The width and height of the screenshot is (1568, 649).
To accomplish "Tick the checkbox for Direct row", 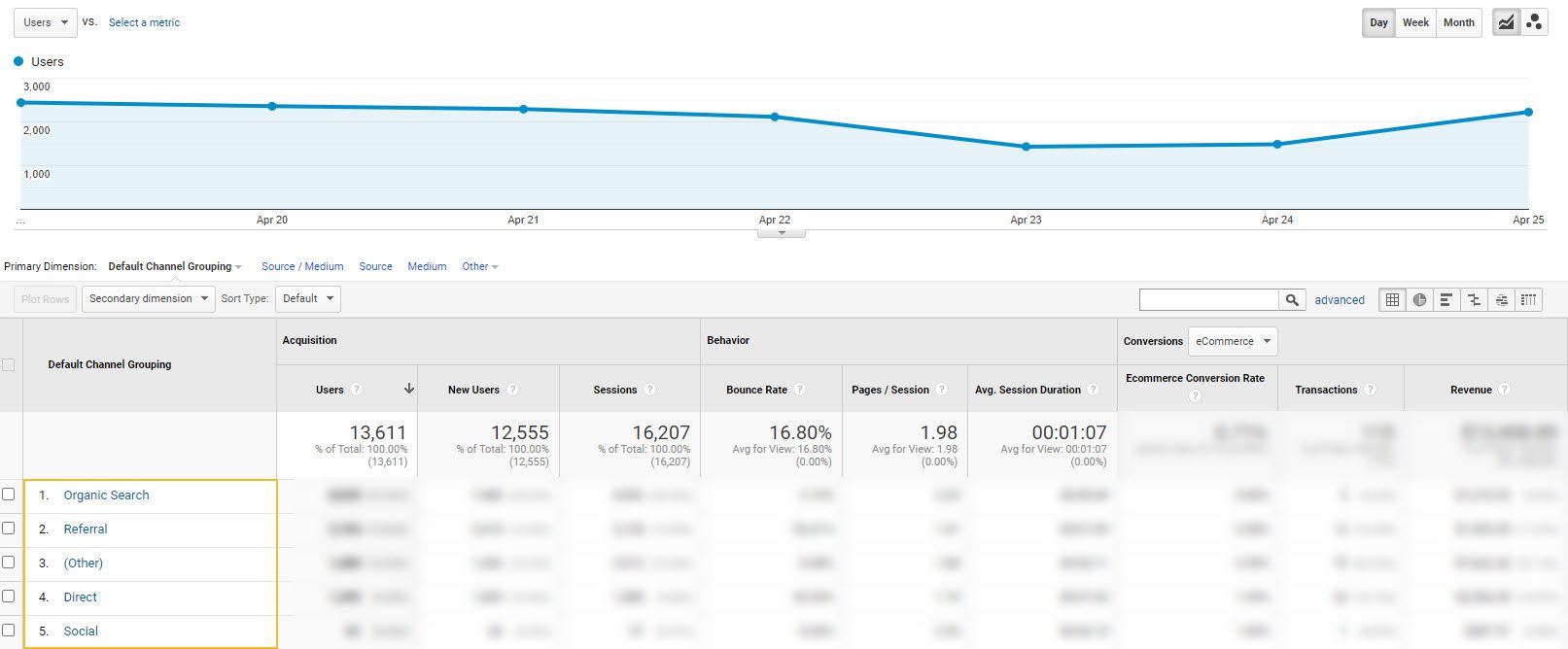I will coord(9,597).
